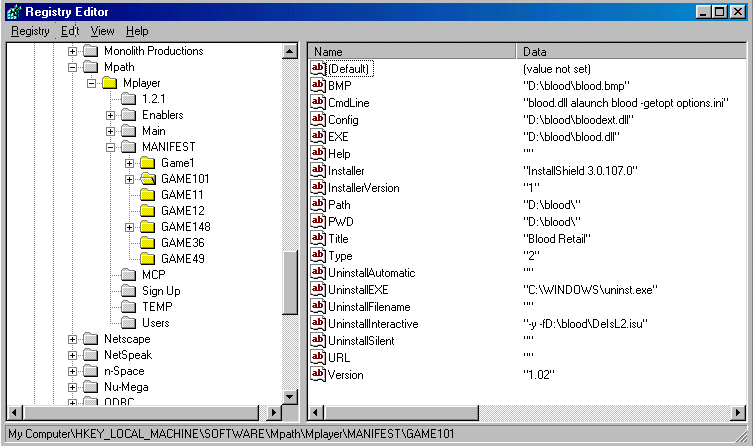Click the folder icon for NetSpeak key
Screen dimensions: 753x446
pyautogui.click(x=91, y=355)
